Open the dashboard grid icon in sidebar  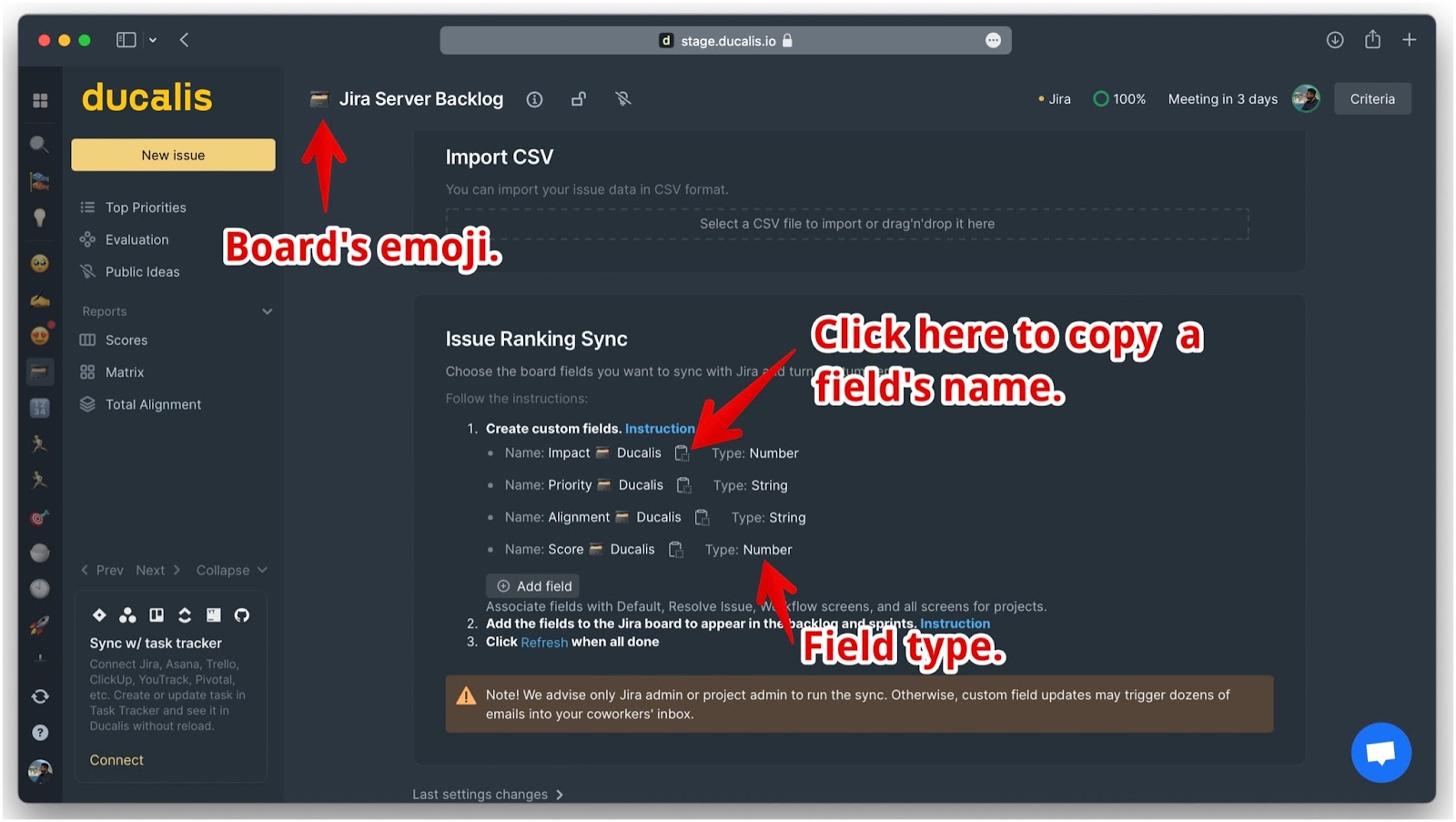click(x=40, y=100)
